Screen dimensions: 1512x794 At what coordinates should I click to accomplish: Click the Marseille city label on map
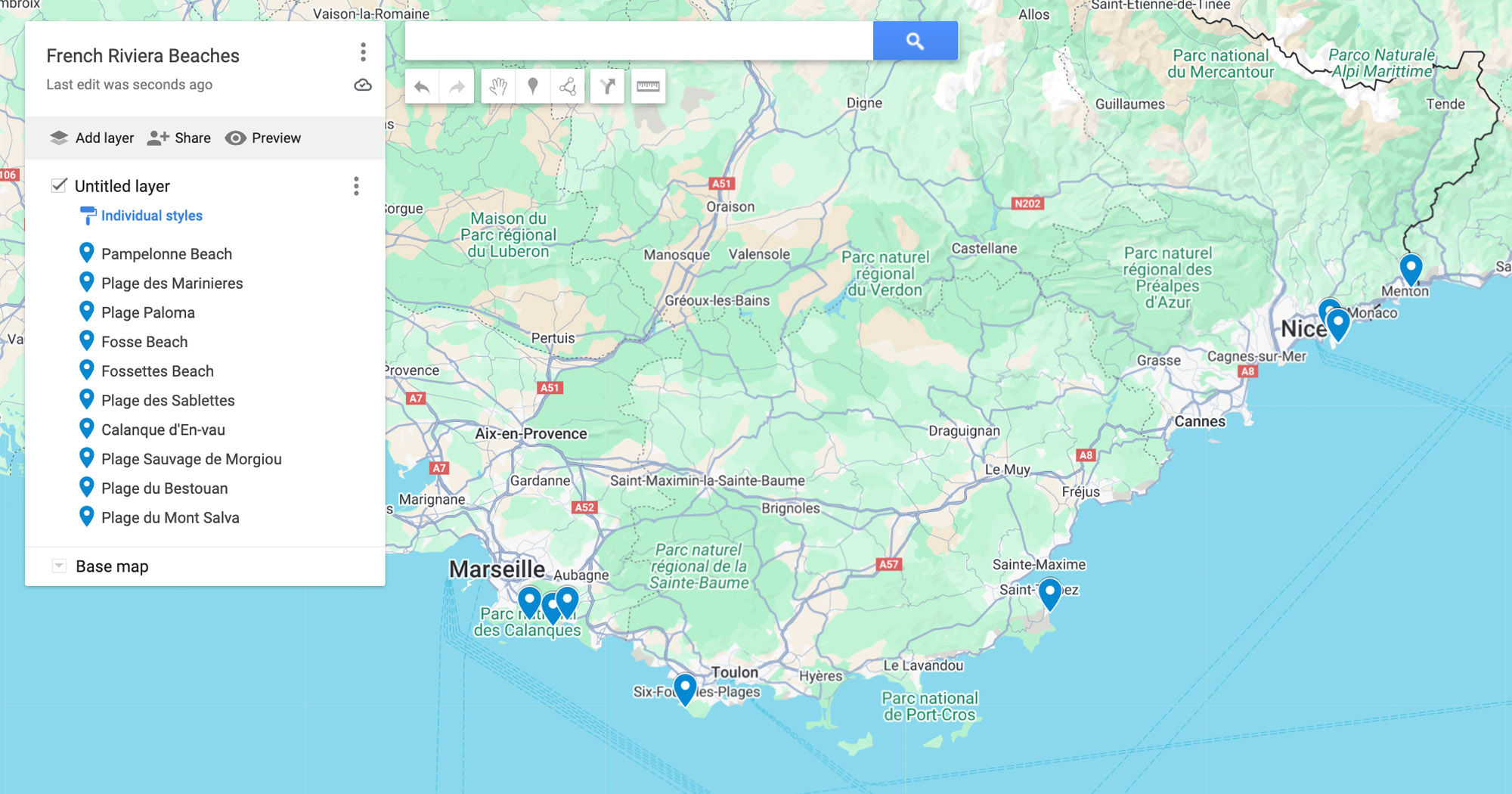coord(497,569)
